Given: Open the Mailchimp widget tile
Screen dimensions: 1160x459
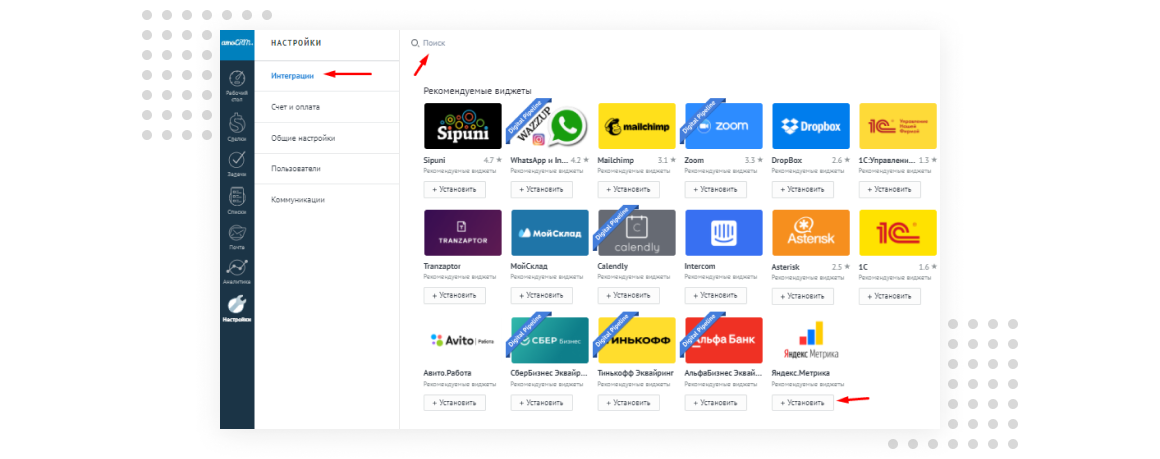Looking at the screenshot, I should pos(637,126).
